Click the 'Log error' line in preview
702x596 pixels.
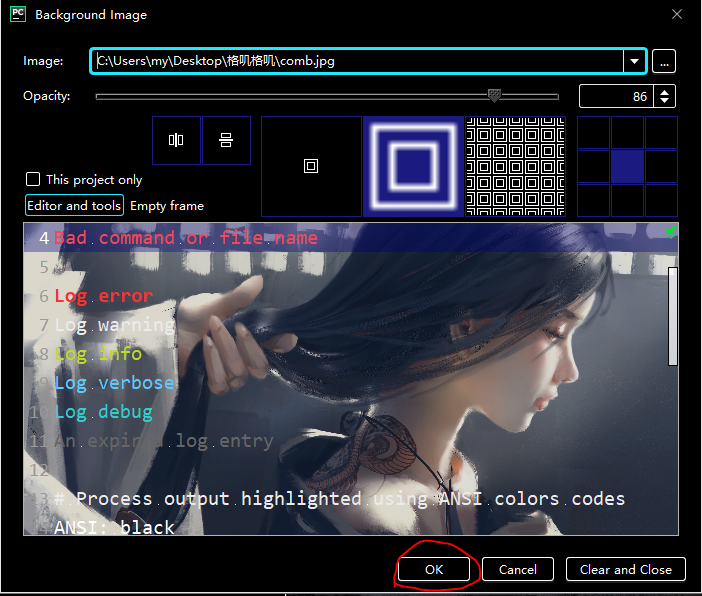[x=103, y=296]
